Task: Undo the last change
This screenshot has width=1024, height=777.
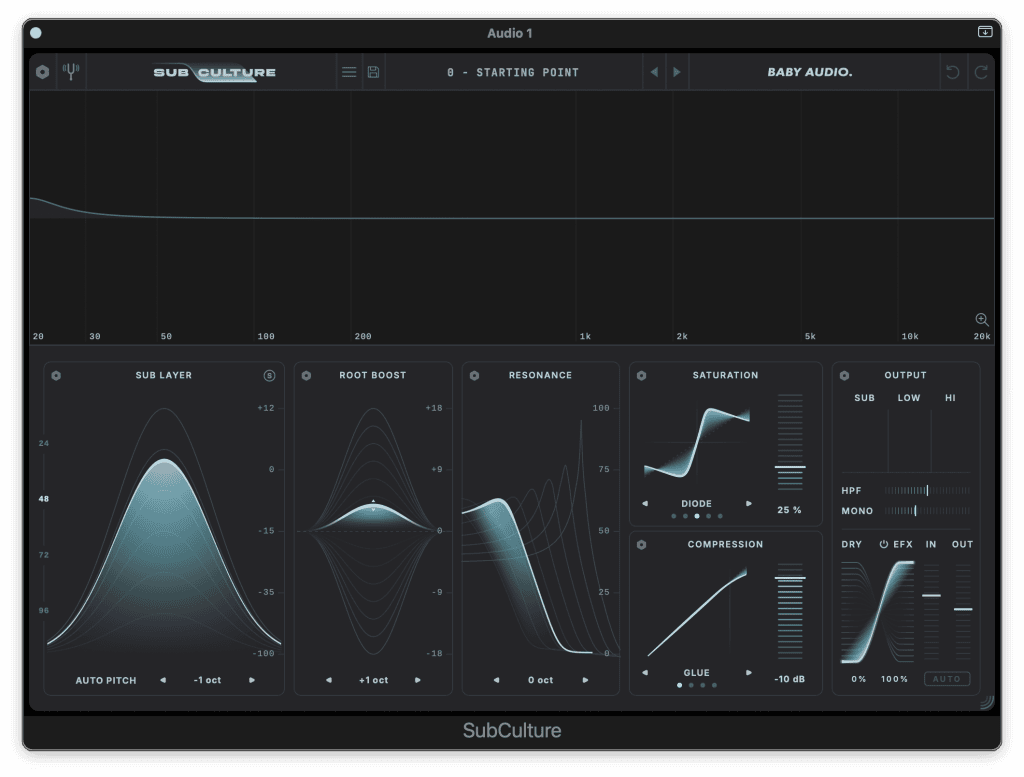Action: [x=953, y=72]
